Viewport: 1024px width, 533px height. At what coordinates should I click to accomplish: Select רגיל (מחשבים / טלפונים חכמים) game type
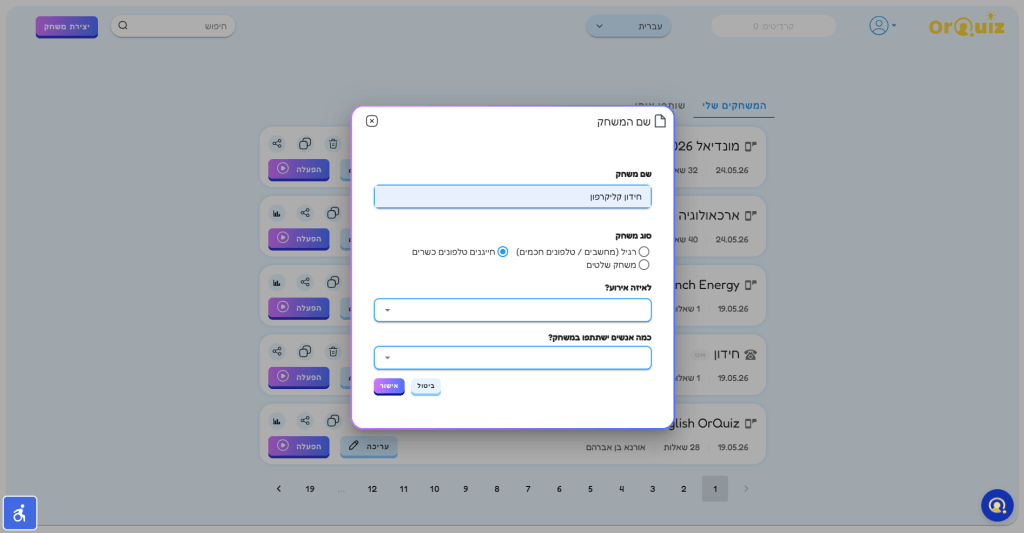point(644,251)
